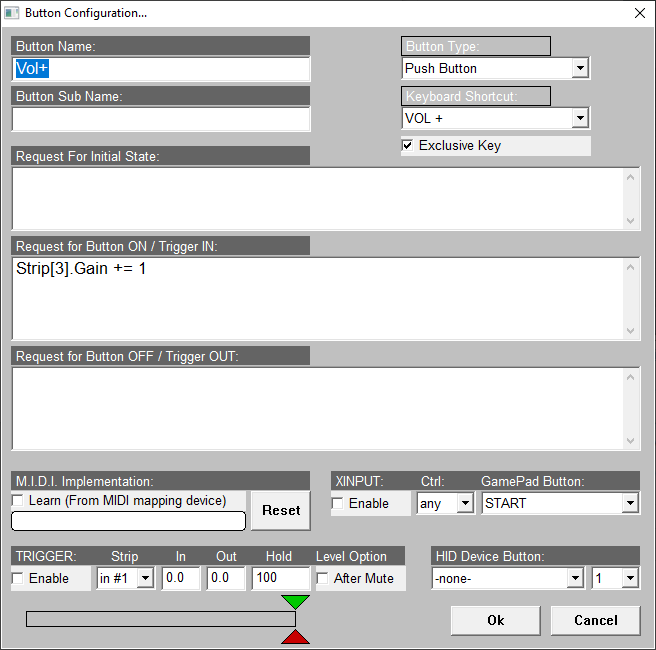Click the trigger In value field
The height and width of the screenshot is (650, 656).
(181, 578)
